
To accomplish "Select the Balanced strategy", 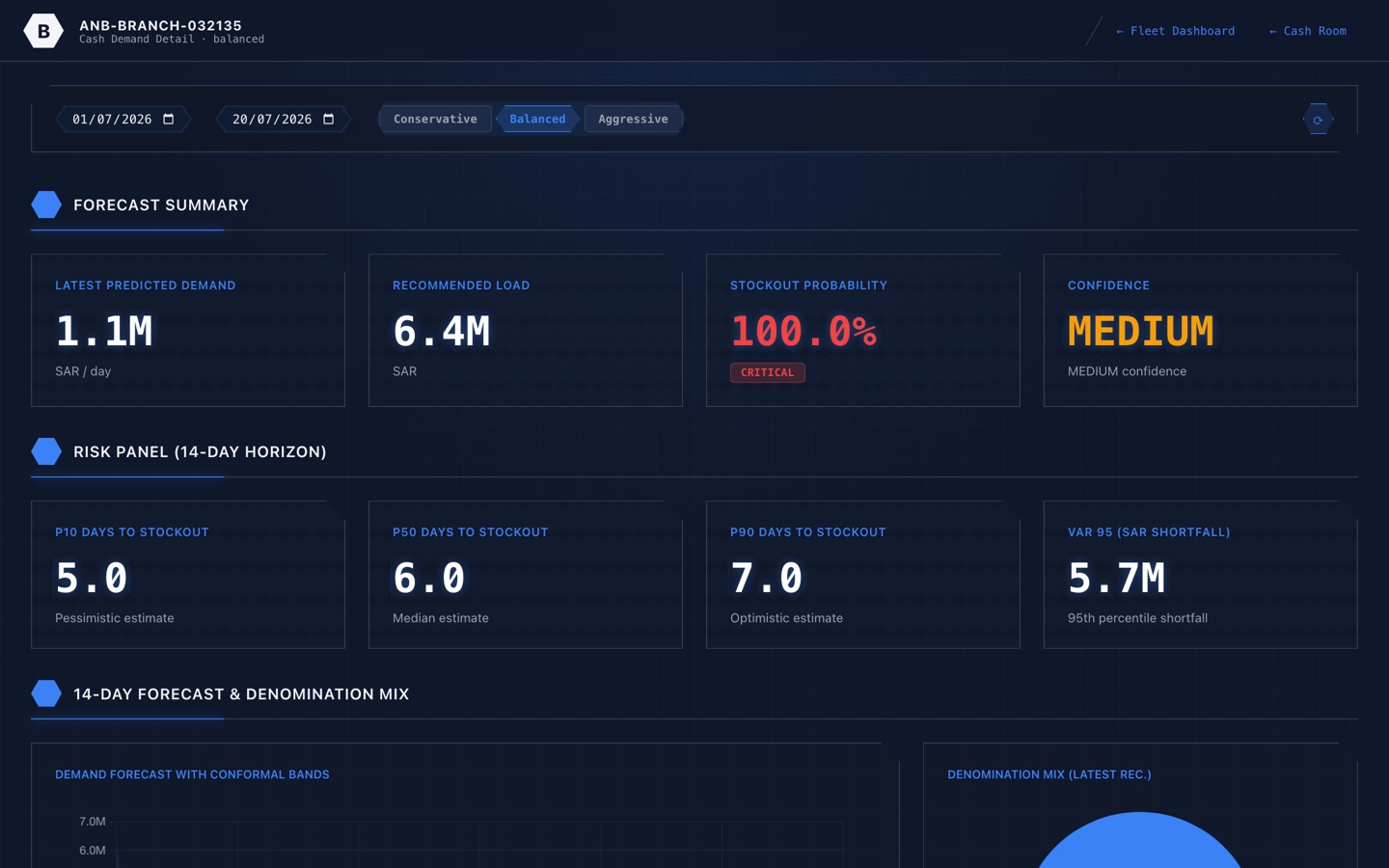I will click(x=537, y=119).
